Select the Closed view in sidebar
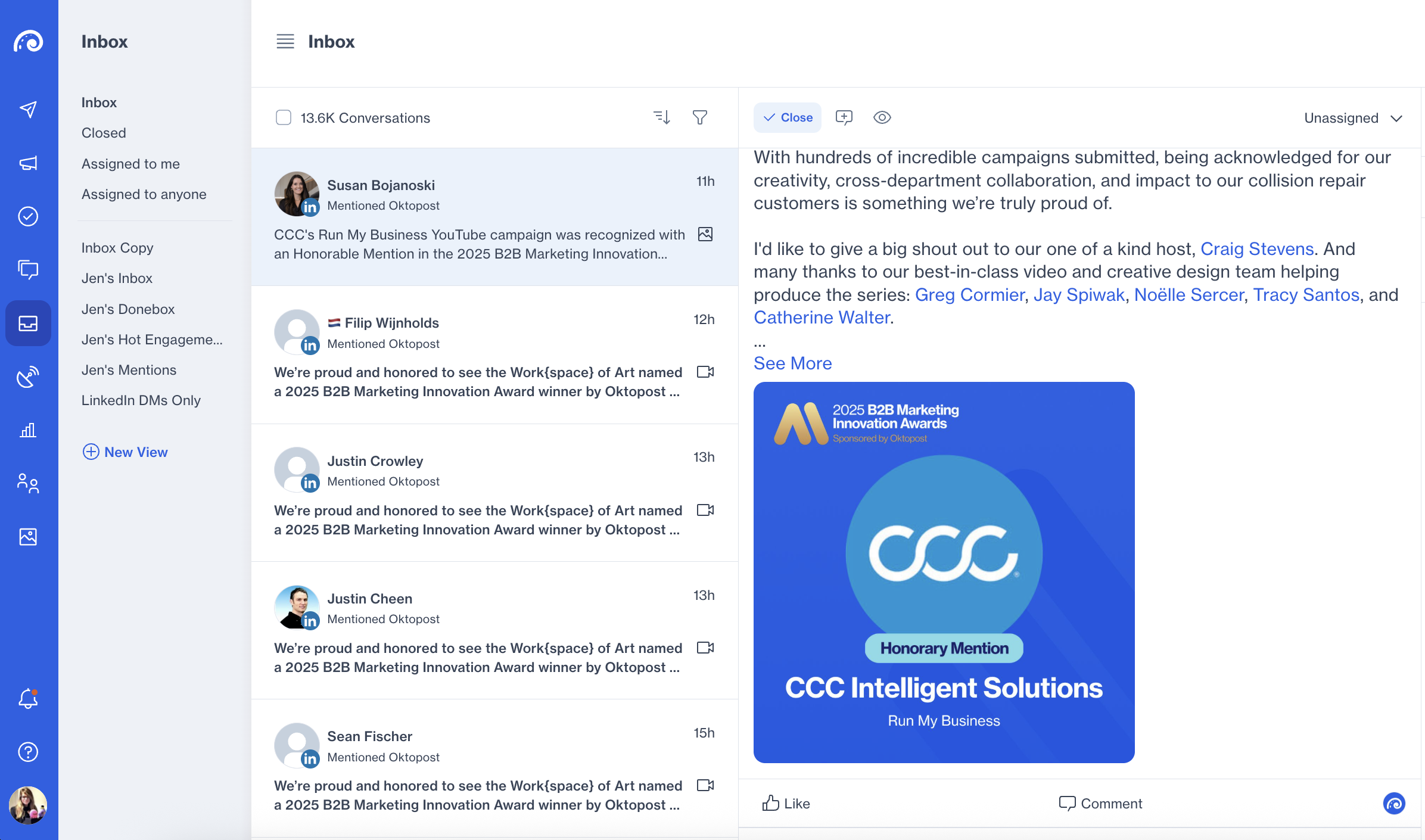 [x=104, y=133]
